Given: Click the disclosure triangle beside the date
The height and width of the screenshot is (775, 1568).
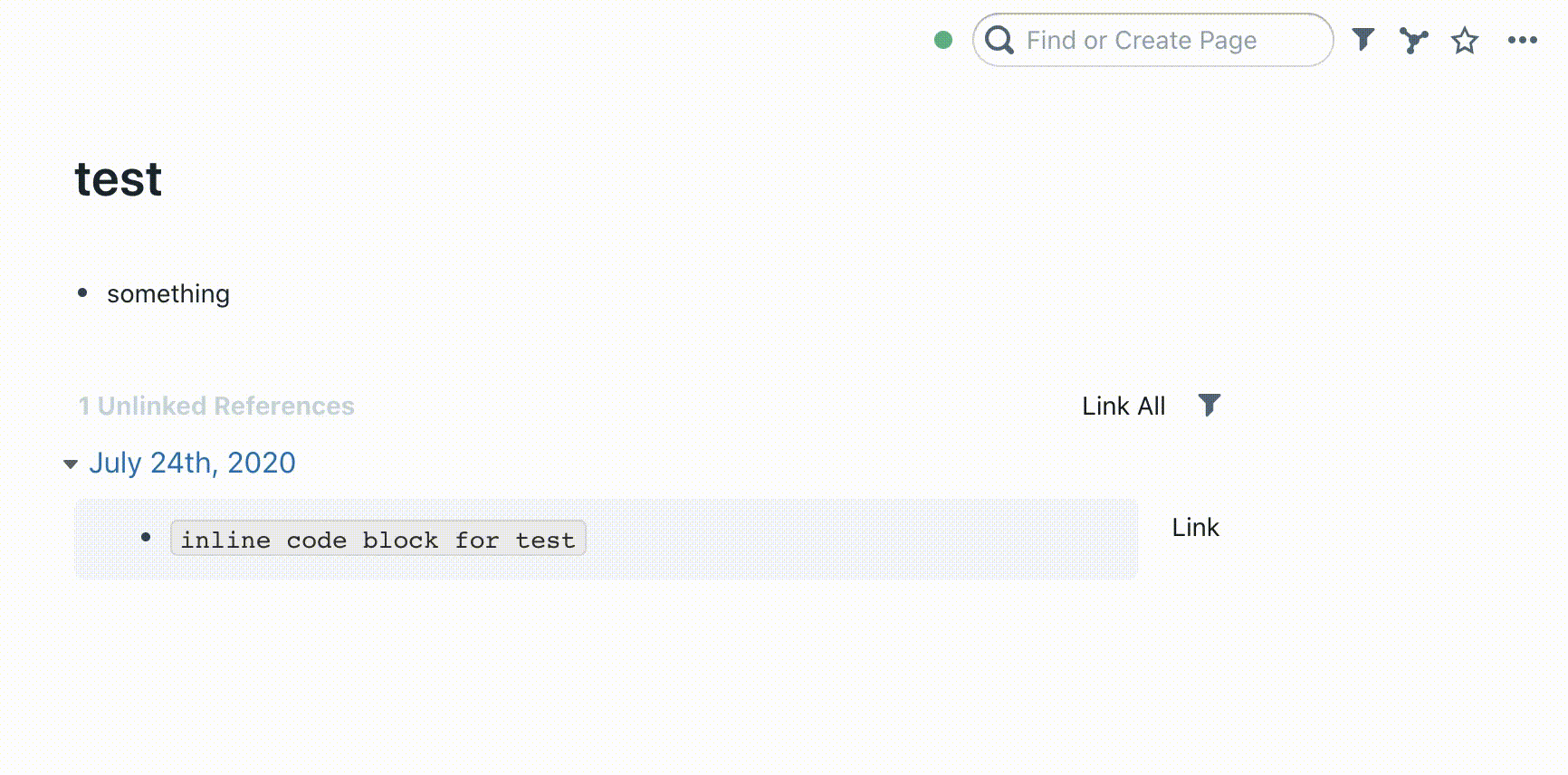Looking at the screenshot, I should point(71,464).
